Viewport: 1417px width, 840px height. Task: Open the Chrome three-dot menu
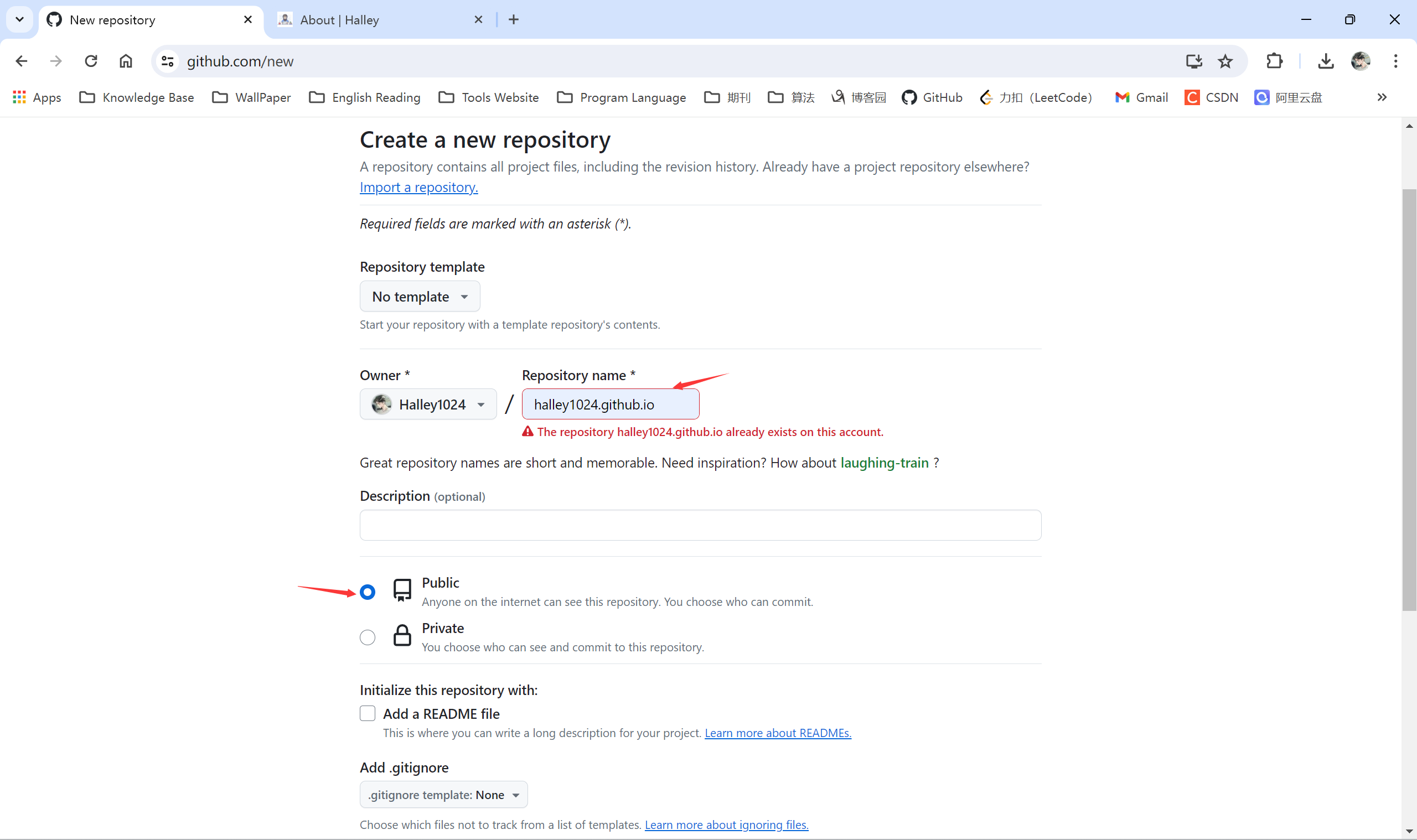tap(1395, 61)
